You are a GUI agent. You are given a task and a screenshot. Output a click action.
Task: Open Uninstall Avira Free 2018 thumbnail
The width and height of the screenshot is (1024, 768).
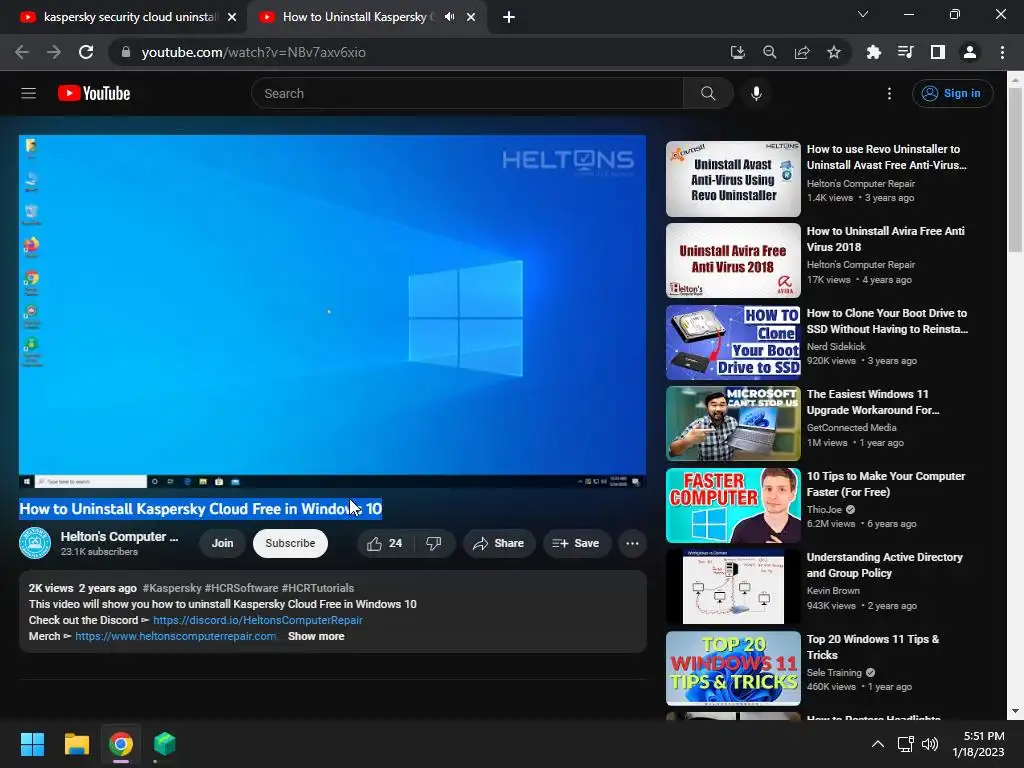[733, 261]
